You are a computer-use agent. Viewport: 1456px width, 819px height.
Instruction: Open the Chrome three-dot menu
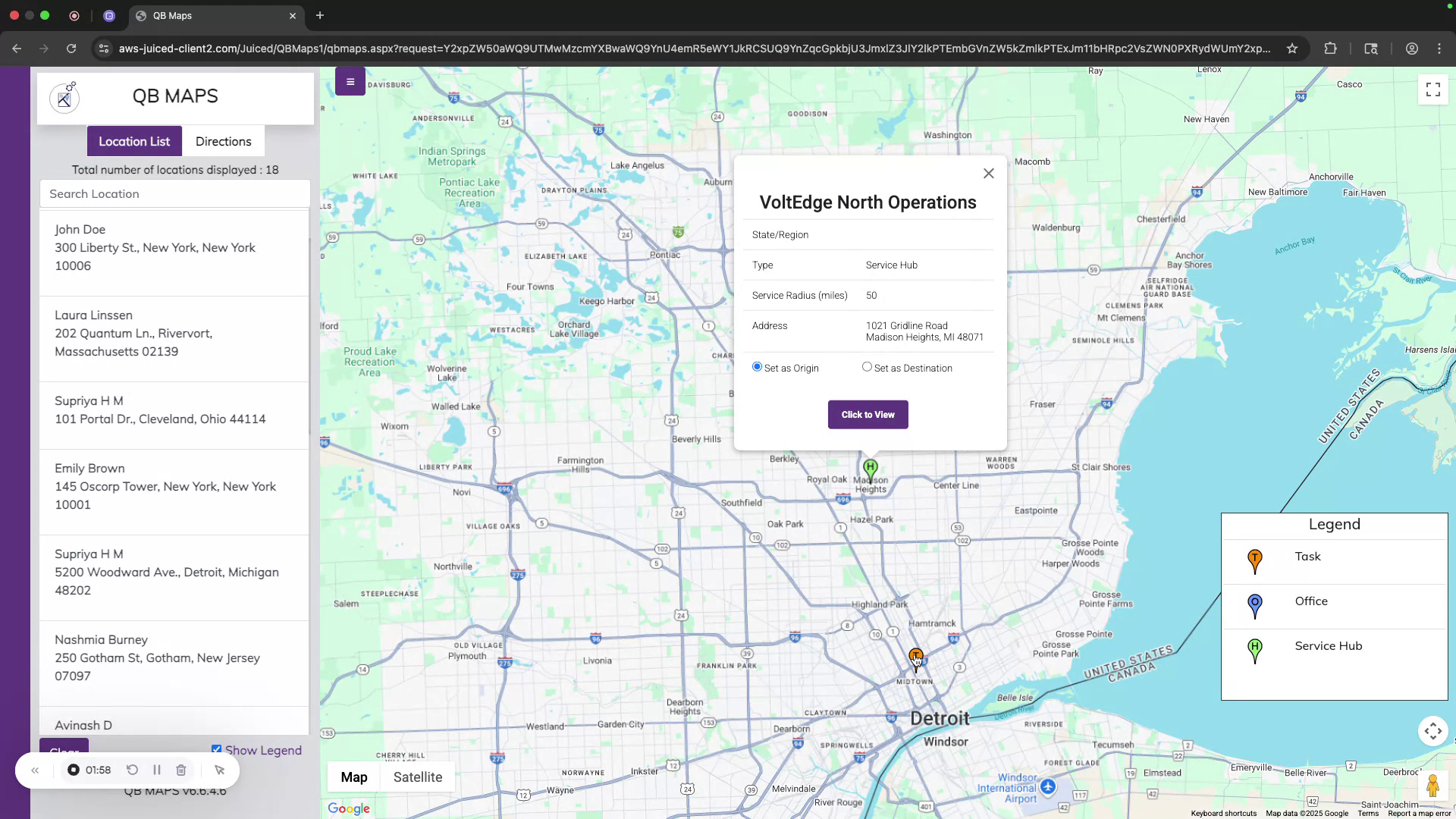[x=1439, y=48]
